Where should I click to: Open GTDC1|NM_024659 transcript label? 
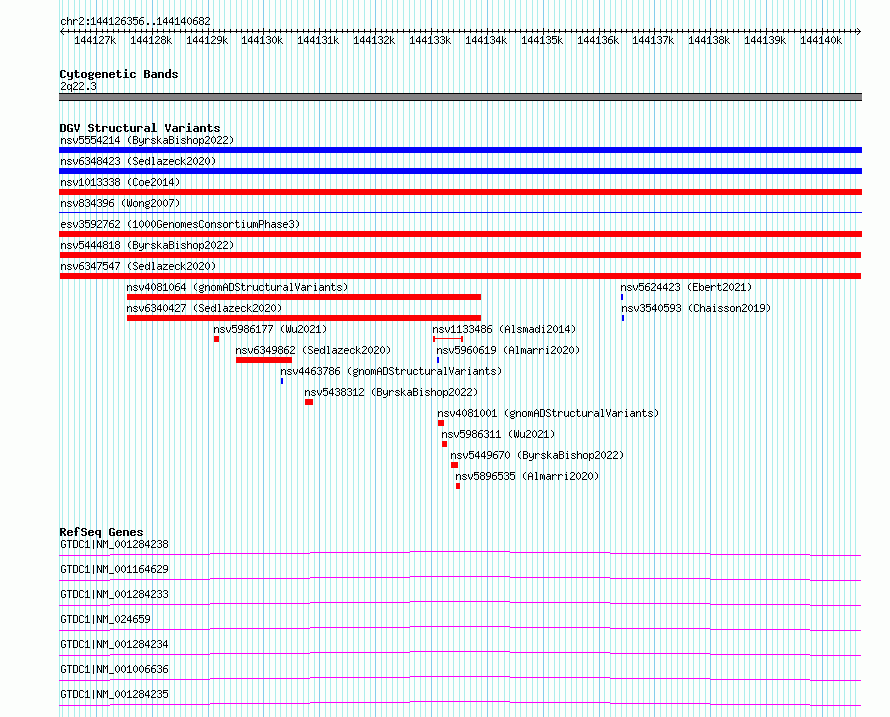coord(106,619)
